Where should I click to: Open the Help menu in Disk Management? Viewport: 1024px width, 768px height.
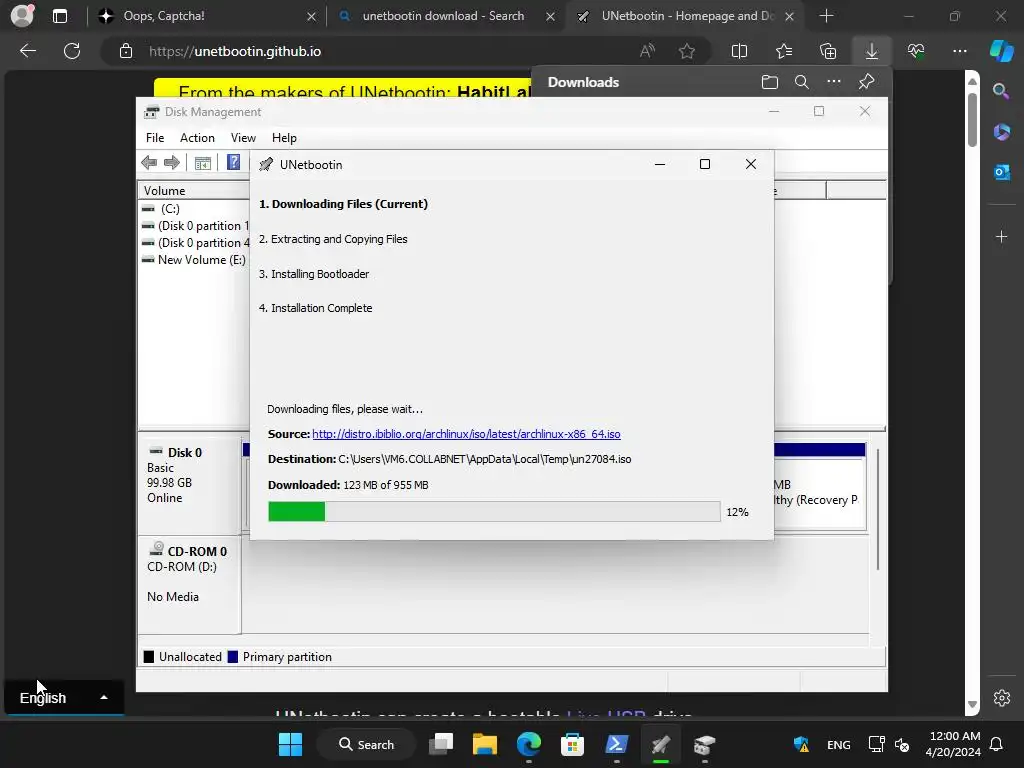(x=284, y=138)
